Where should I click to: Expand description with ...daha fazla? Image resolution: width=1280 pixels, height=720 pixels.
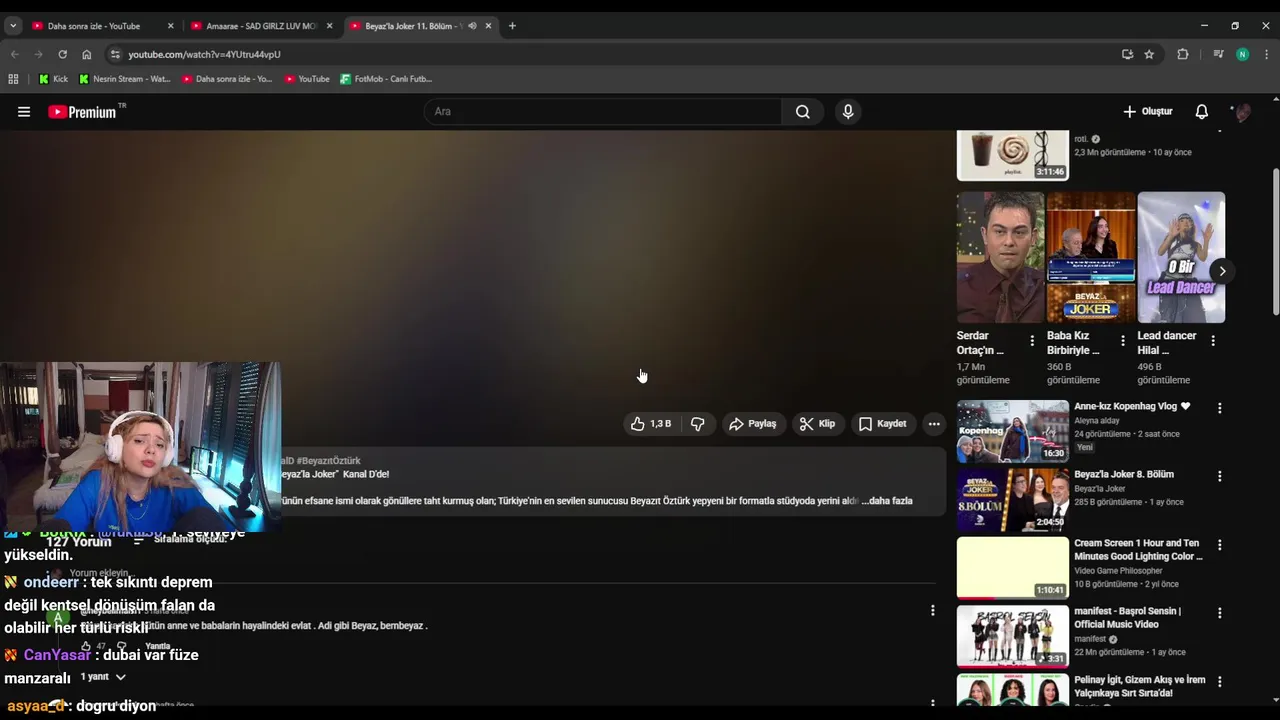pyautogui.click(x=887, y=501)
